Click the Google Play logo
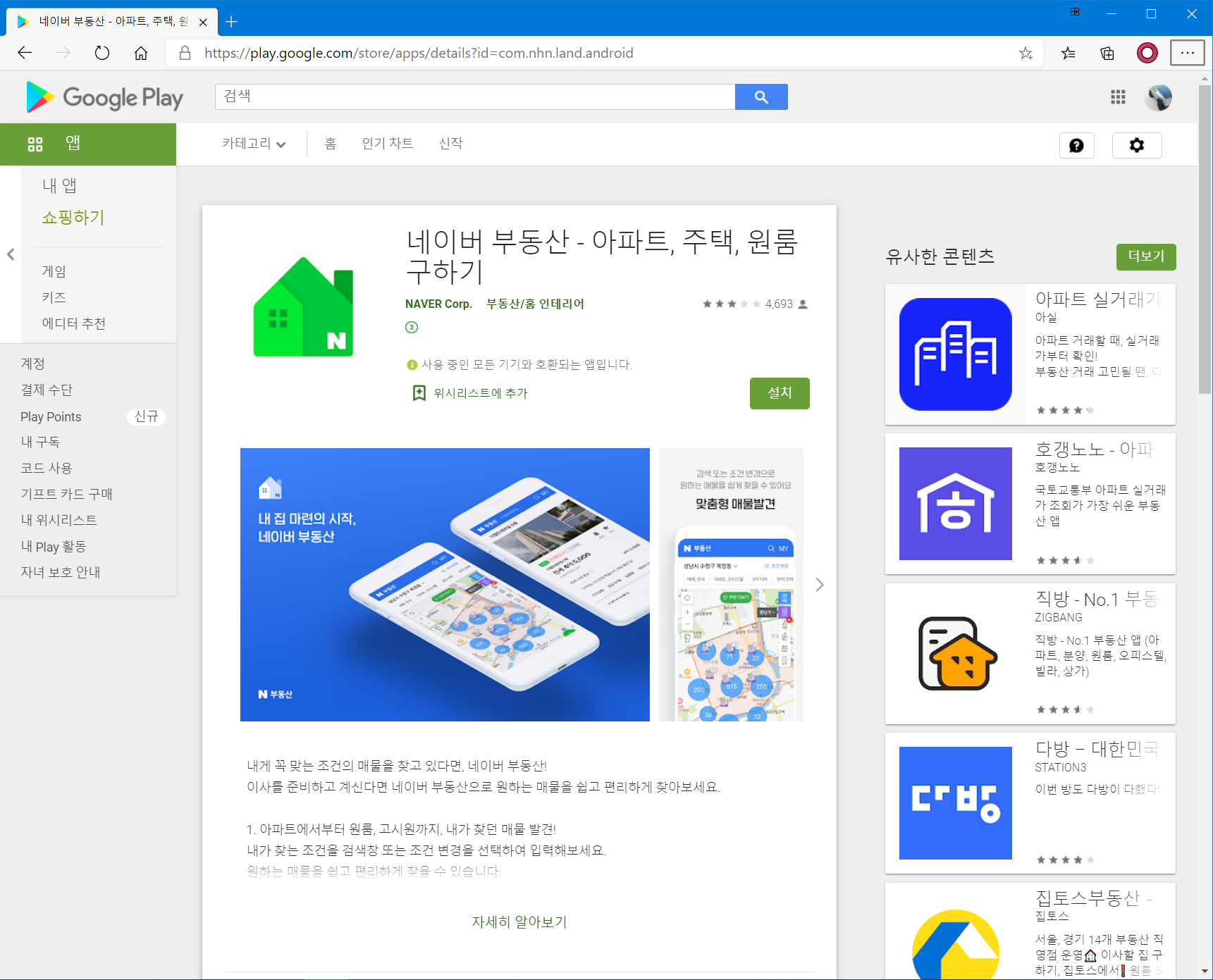This screenshot has height=980, width=1213. click(104, 97)
